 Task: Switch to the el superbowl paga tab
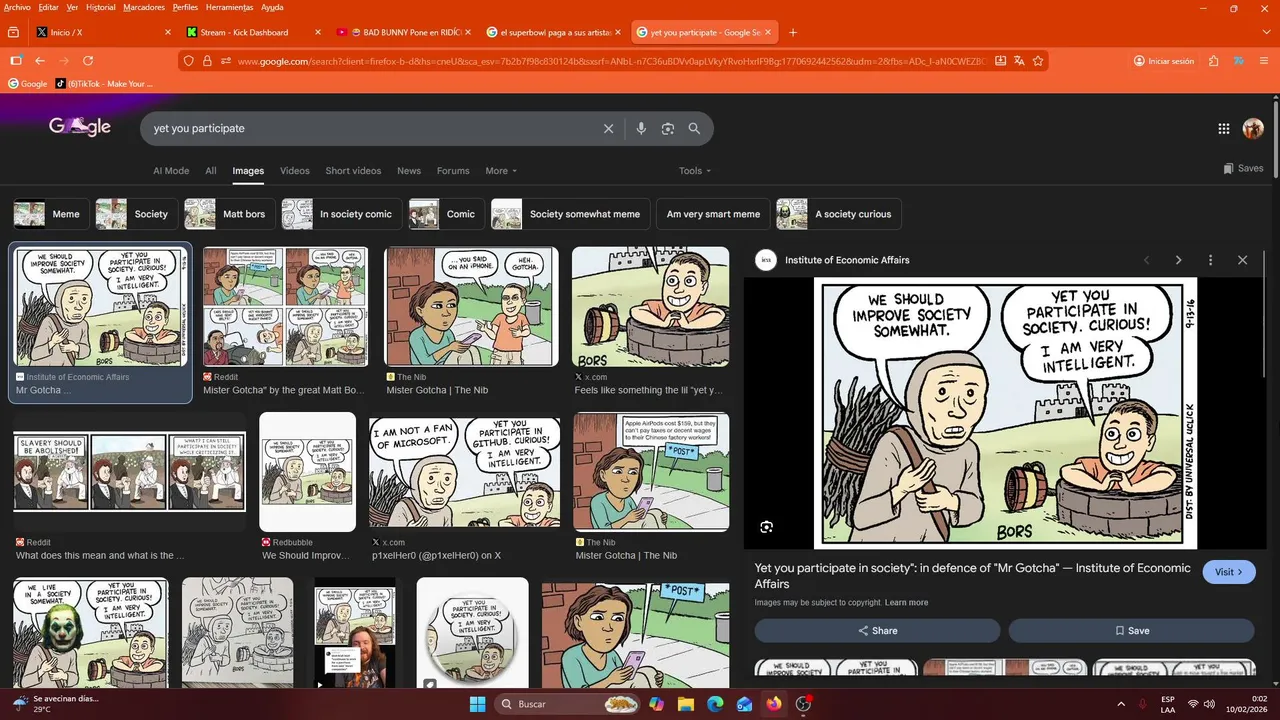[x=553, y=32]
